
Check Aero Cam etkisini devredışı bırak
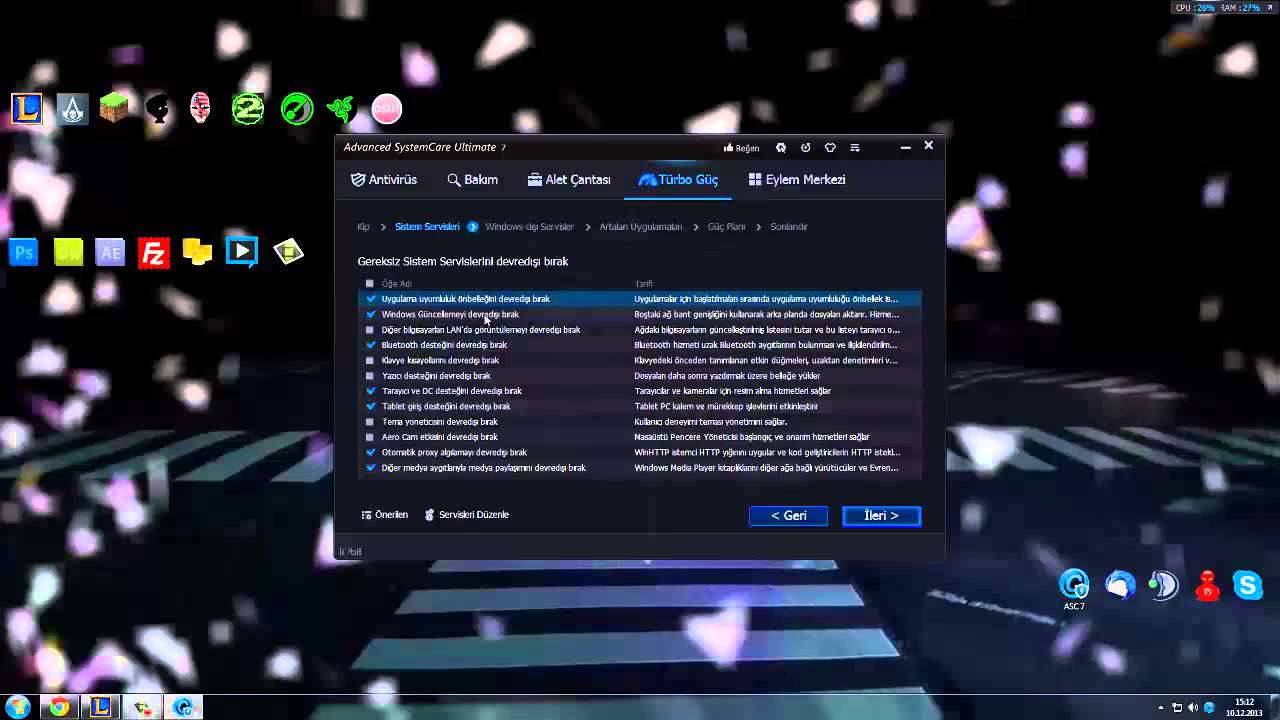[x=371, y=437]
